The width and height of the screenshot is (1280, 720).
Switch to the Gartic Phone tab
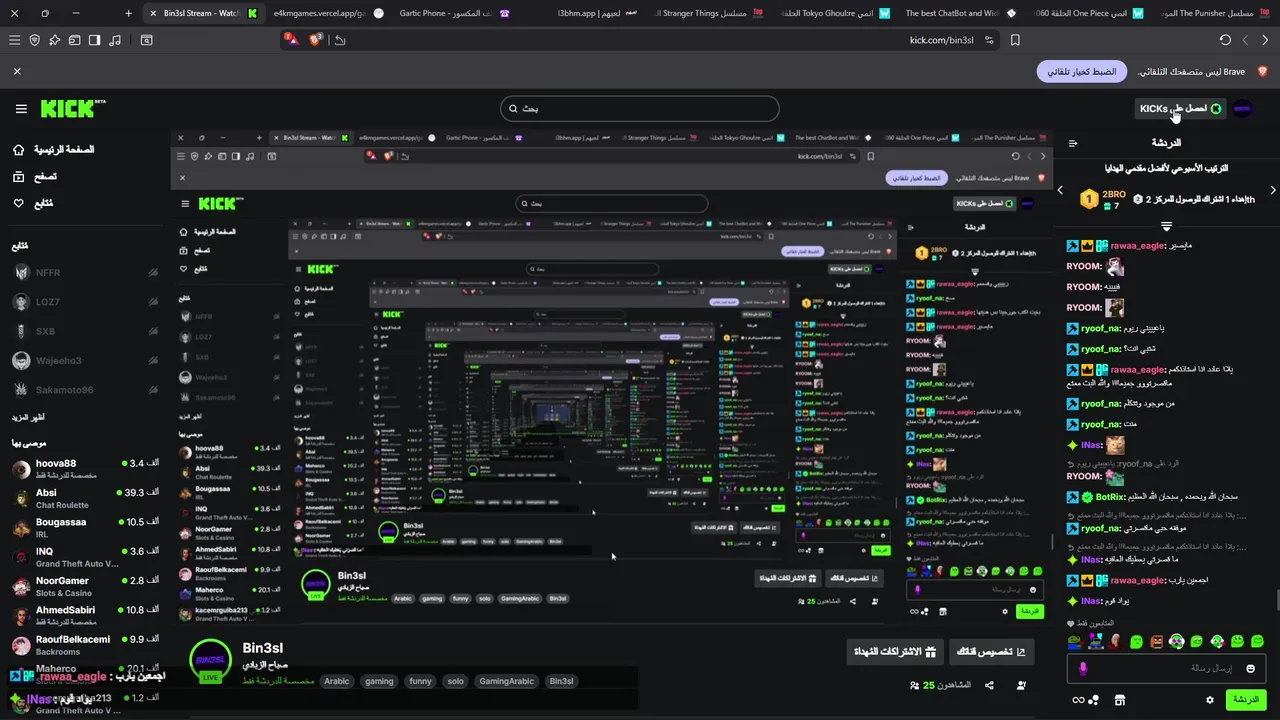pos(455,13)
